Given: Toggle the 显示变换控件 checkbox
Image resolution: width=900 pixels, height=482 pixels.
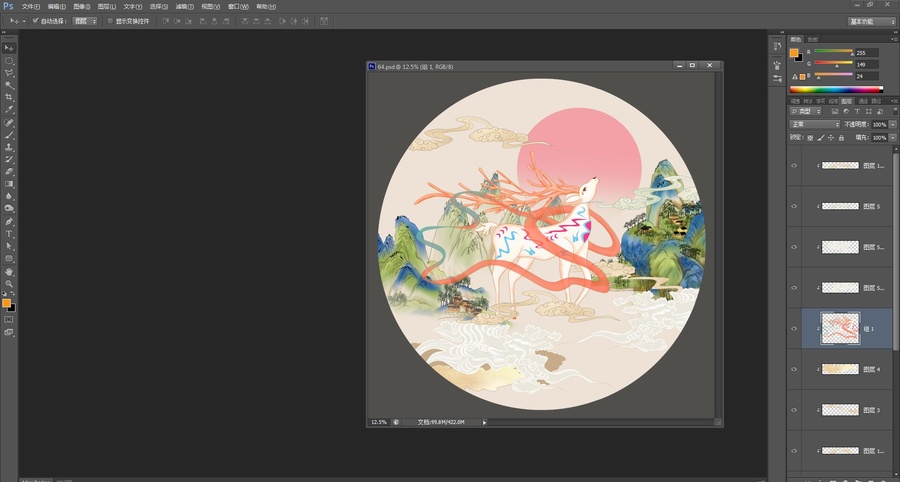Looking at the screenshot, I should point(110,21).
